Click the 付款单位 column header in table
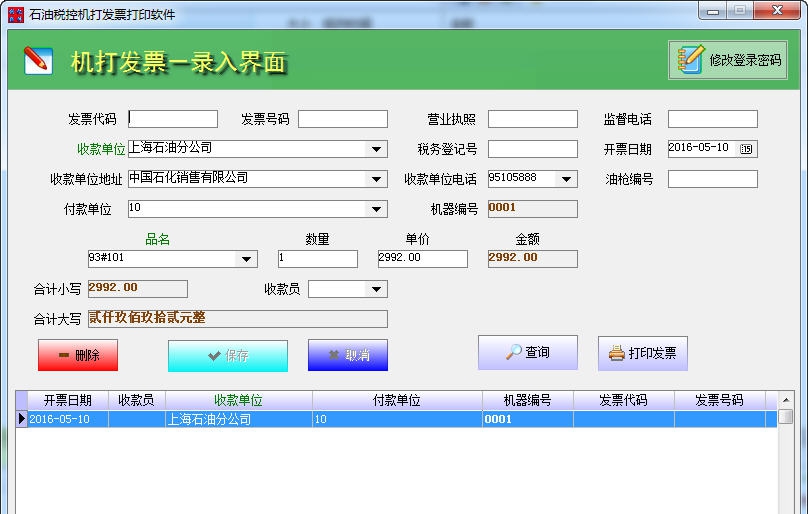Screen dimensions: 808x514 397,400
